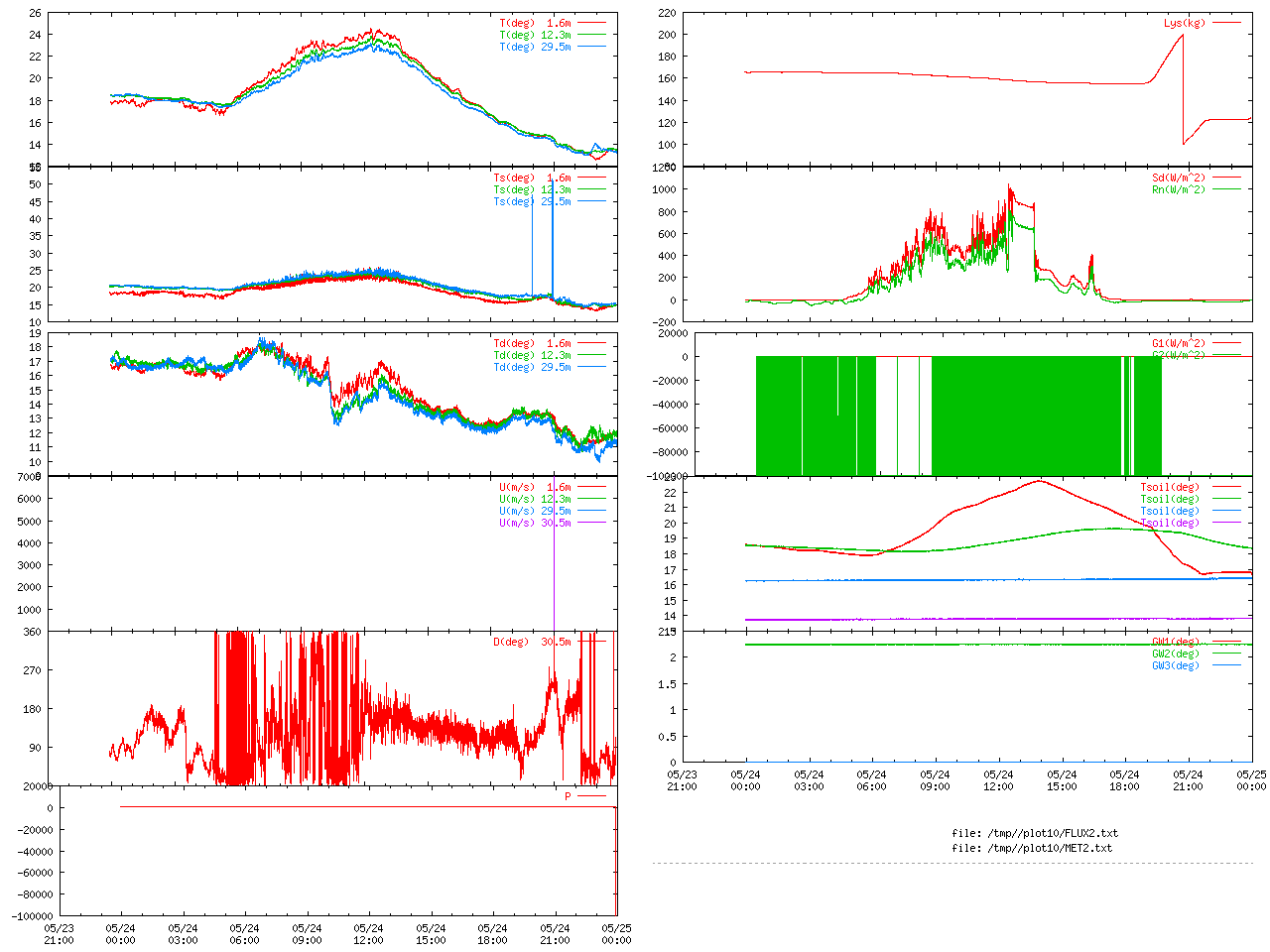Screen dimensions: 1270x952
Task: Click the GW3(deg) blue legend entry
Action: pyautogui.click(x=1176, y=665)
